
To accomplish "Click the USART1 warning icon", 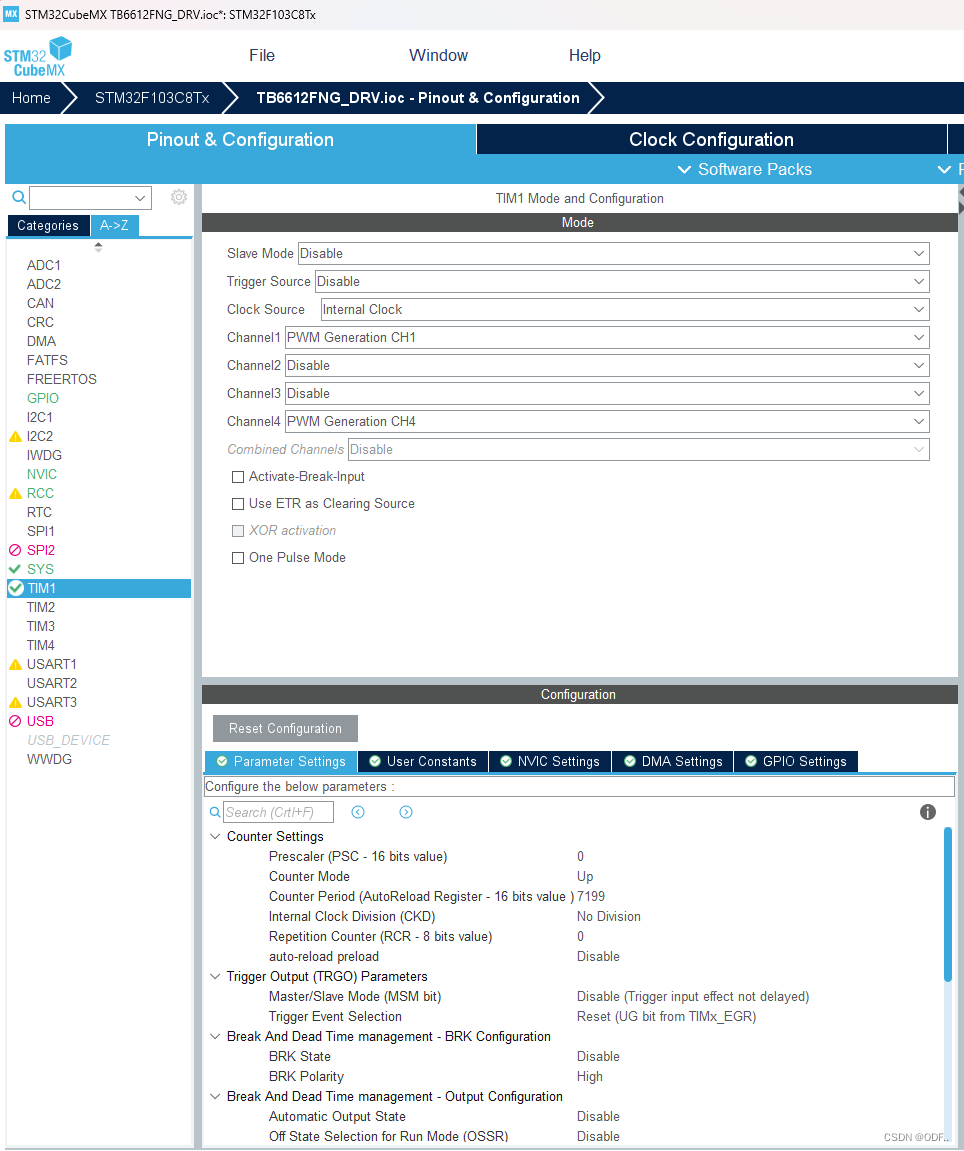I will point(15,664).
